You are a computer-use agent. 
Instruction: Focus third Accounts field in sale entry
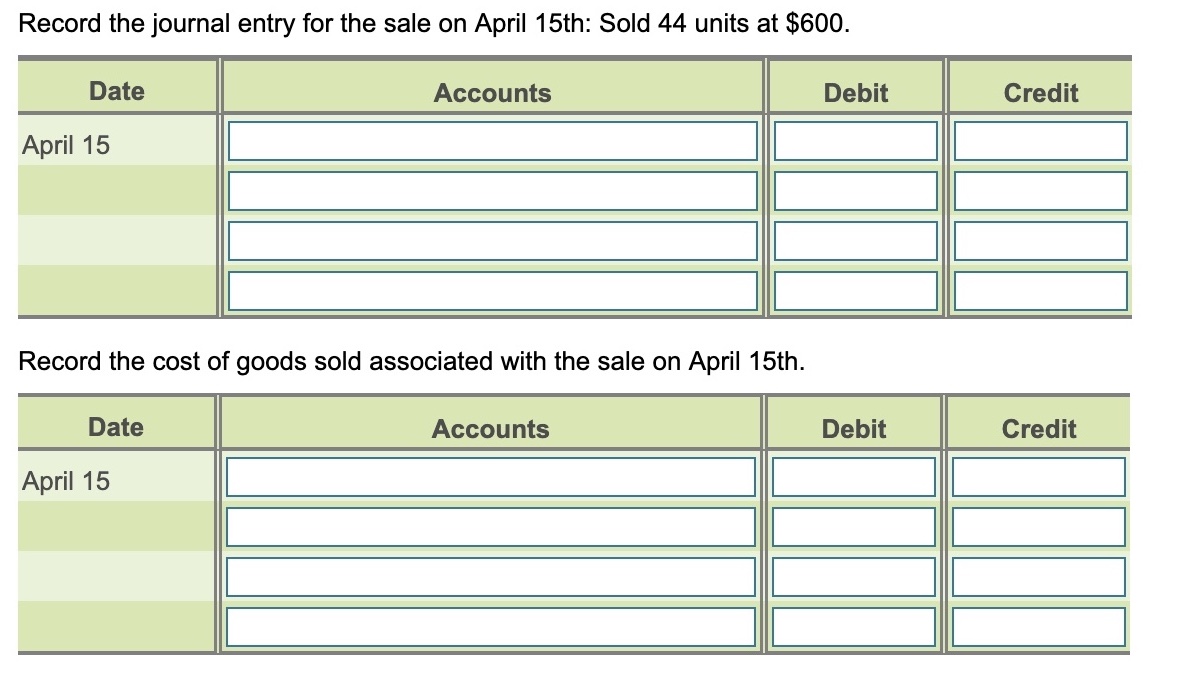pos(492,241)
